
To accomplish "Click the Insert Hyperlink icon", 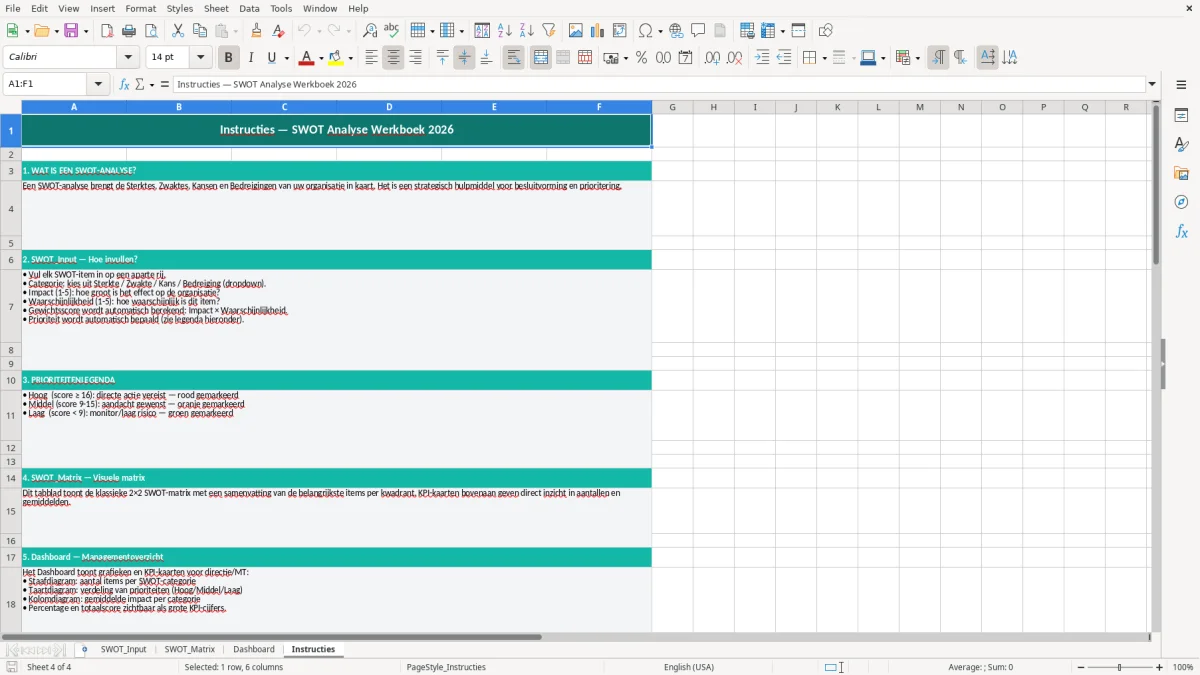I will pos(676,31).
